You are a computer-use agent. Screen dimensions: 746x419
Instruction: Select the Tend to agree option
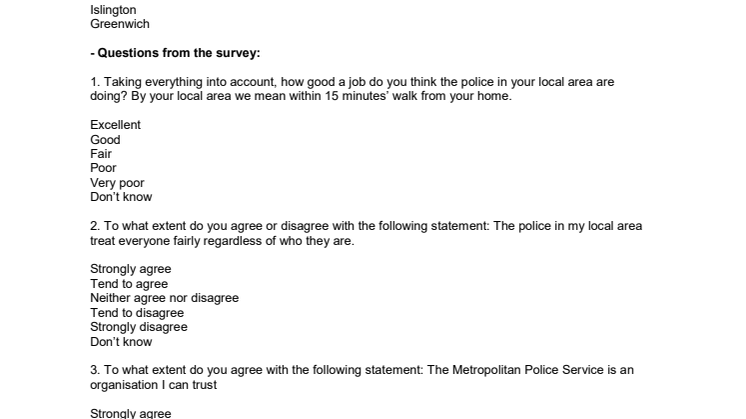tap(129, 284)
